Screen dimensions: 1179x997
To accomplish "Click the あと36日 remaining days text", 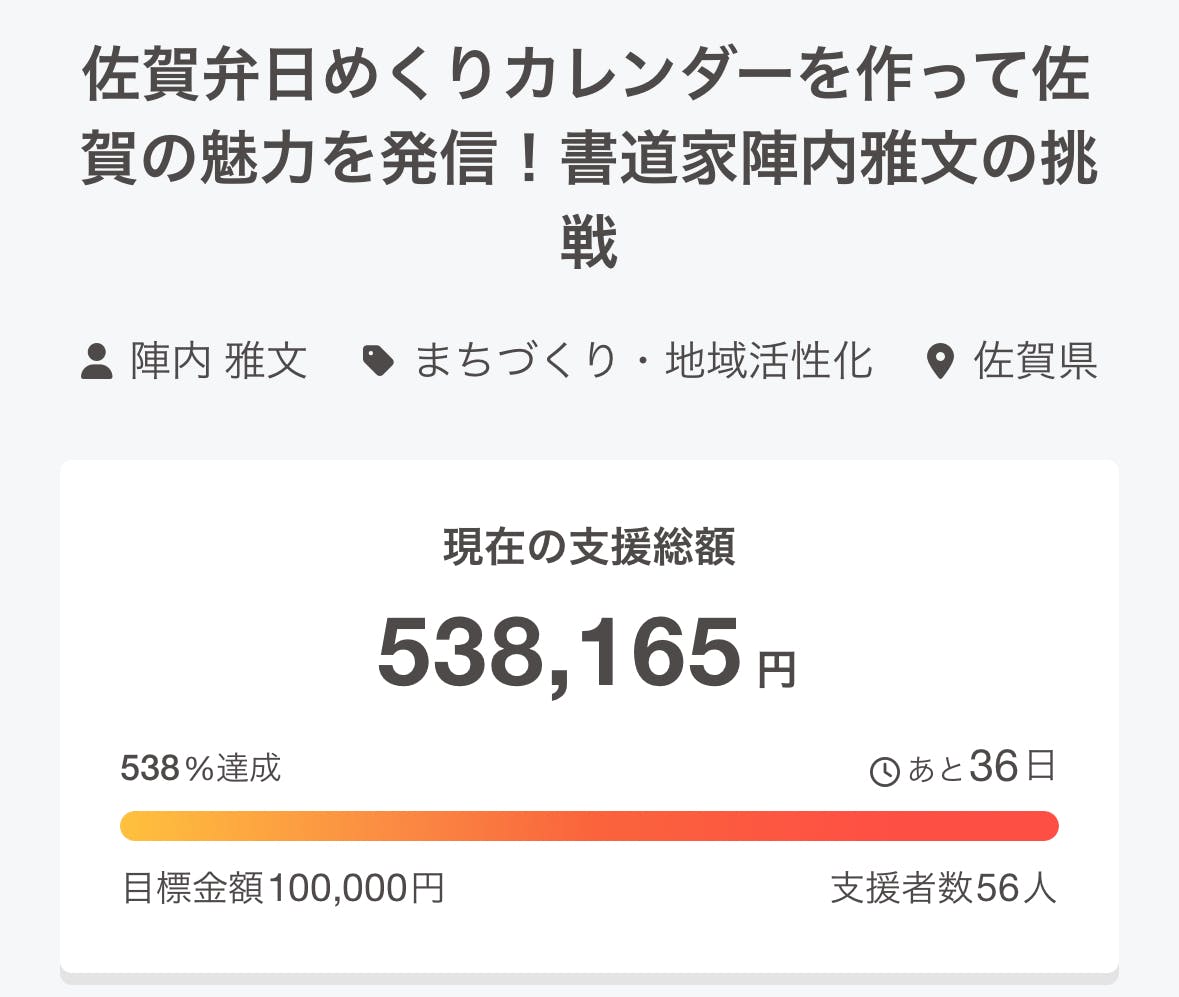I will (x=980, y=769).
